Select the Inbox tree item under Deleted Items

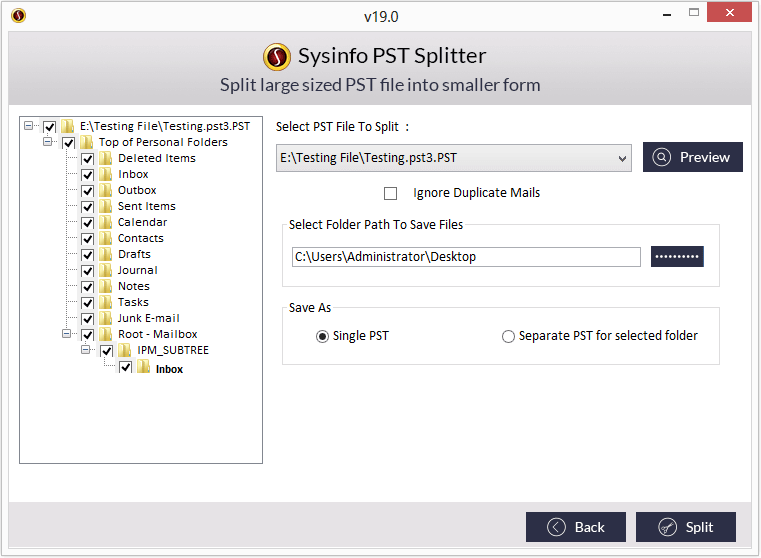133,174
